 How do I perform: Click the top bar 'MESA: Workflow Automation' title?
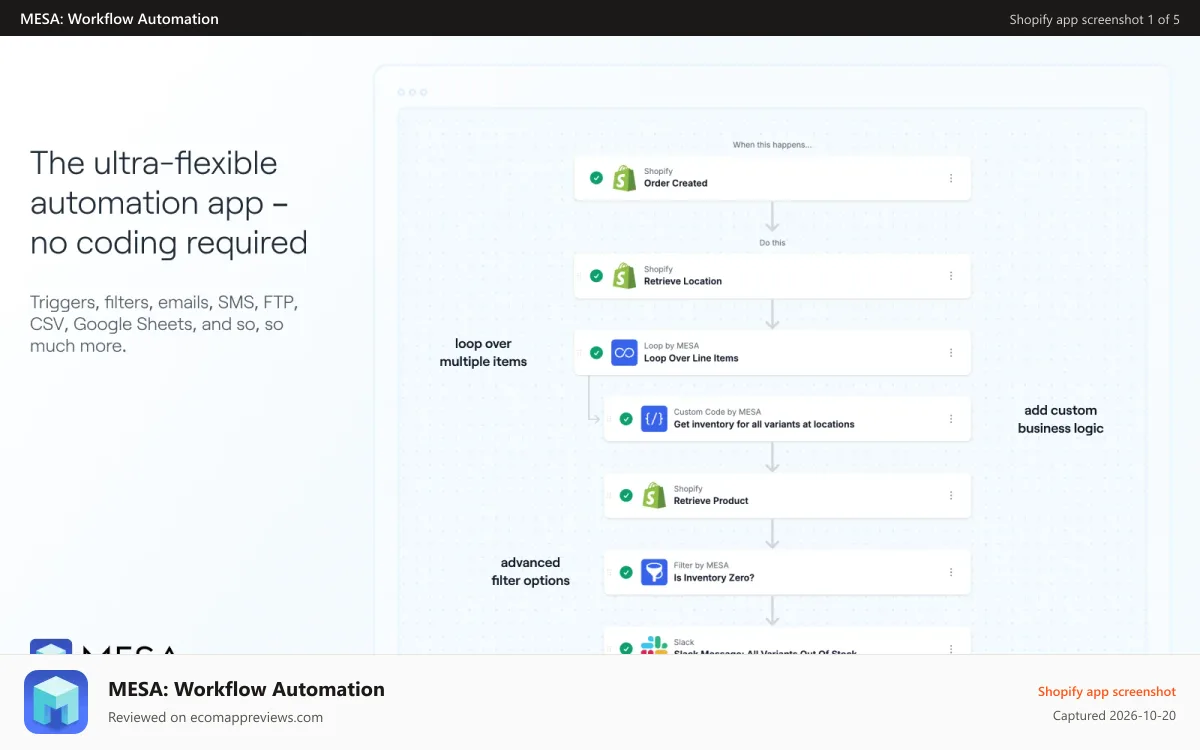coord(119,19)
